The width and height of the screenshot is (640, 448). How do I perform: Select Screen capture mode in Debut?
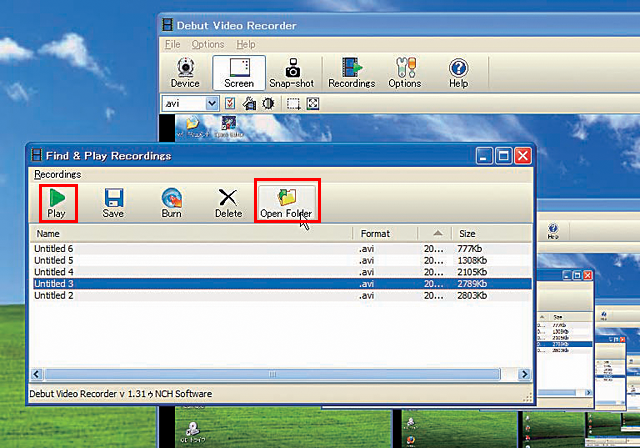(239, 73)
